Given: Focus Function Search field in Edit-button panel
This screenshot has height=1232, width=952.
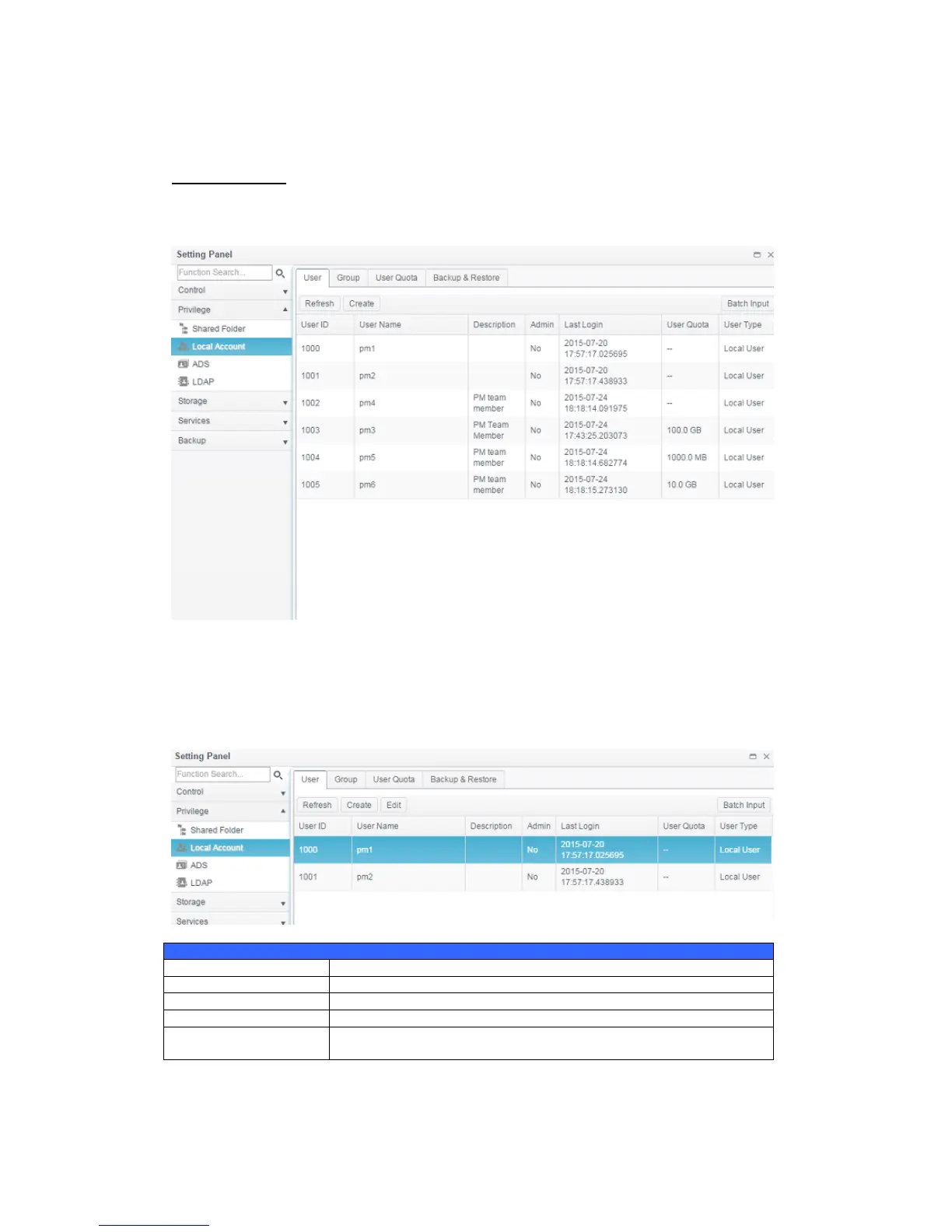Looking at the screenshot, I should pyautogui.click(x=222, y=775).
